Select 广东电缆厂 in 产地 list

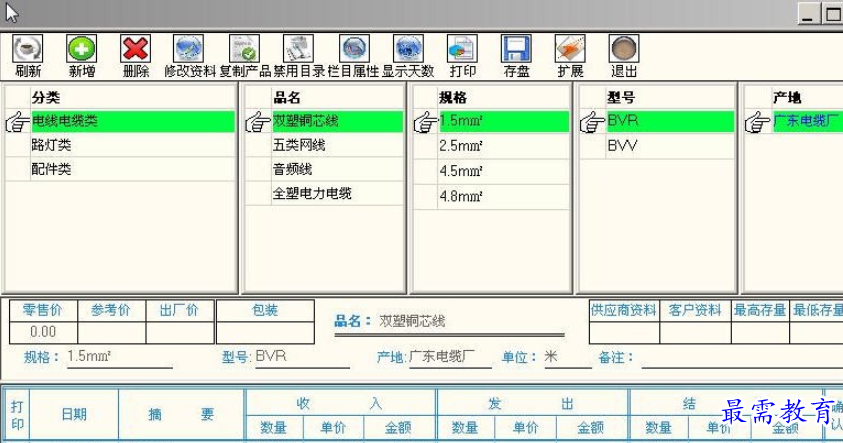pos(808,121)
